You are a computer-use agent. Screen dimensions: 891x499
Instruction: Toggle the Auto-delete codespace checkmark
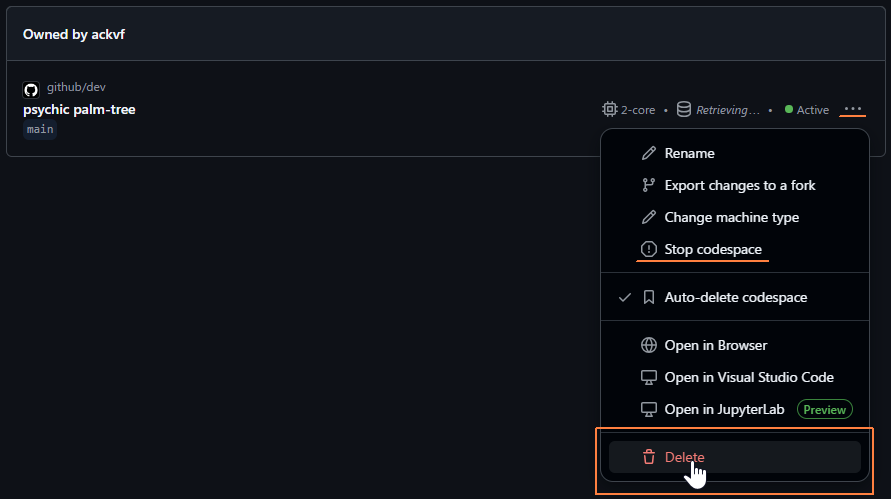[x=625, y=297]
